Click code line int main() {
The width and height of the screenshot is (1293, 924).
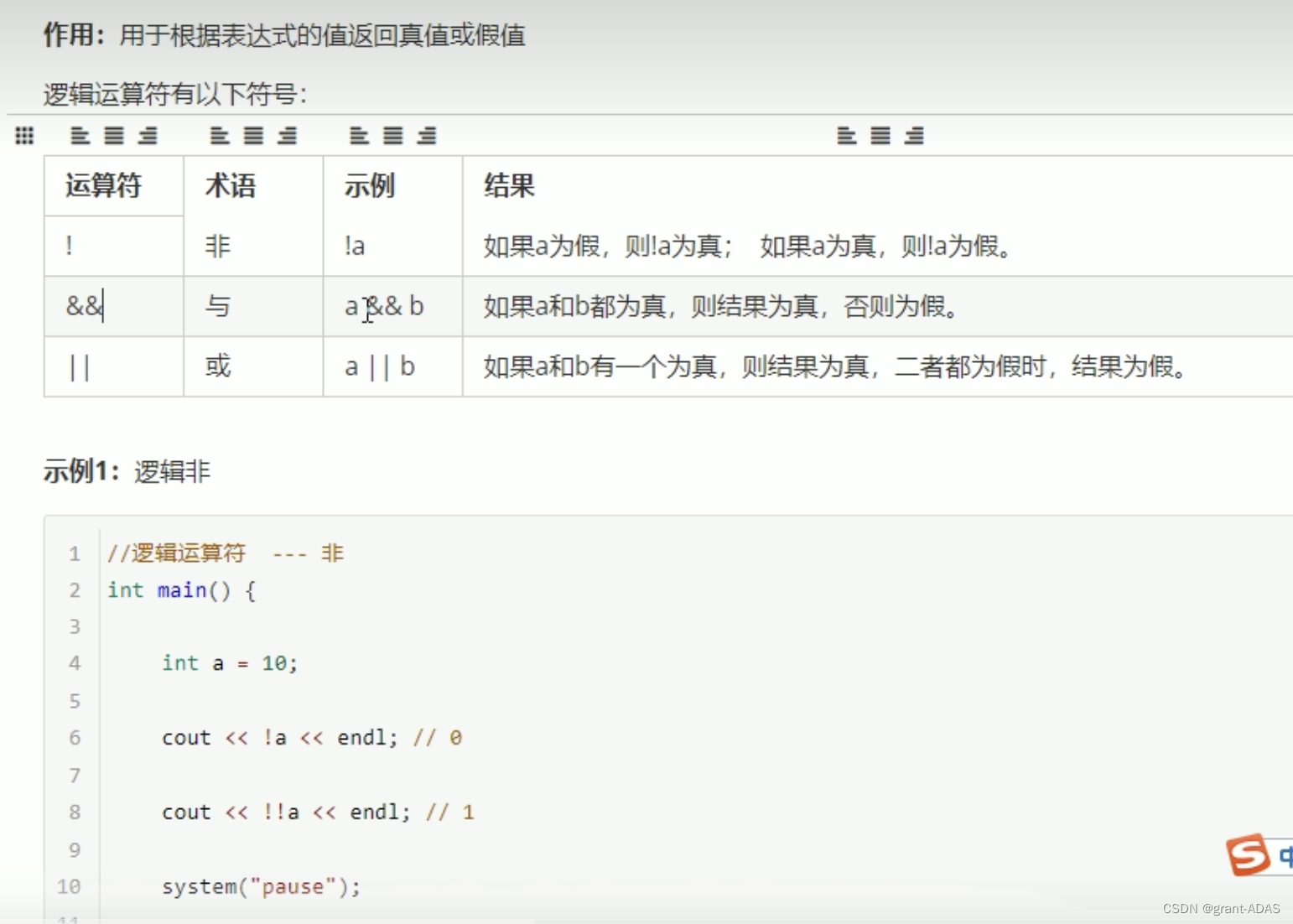[x=182, y=590]
